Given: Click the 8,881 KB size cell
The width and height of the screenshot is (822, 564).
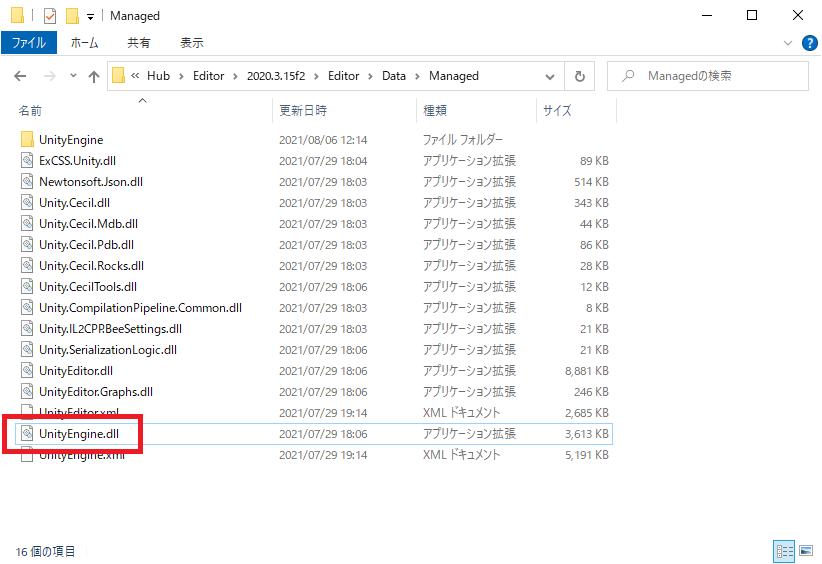Looking at the screenshot, I should coord(587,371).
